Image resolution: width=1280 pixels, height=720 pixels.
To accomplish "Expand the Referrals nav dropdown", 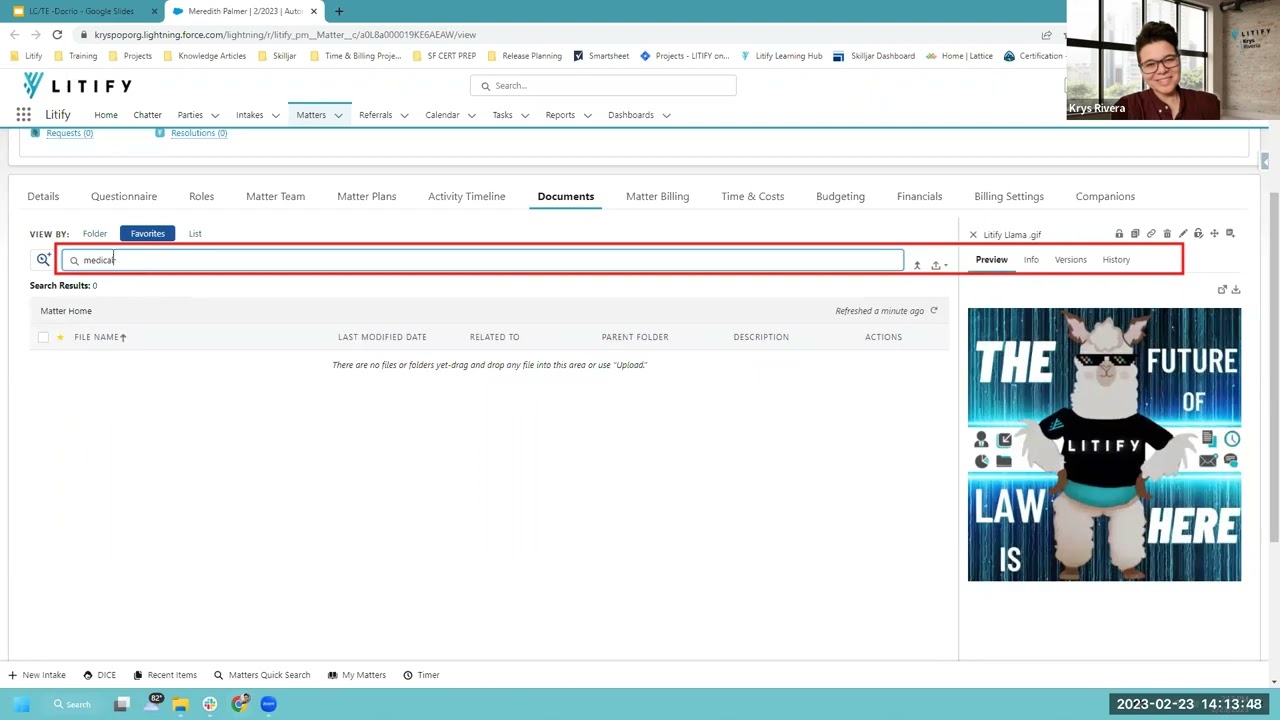I will [x=404, y=116].
